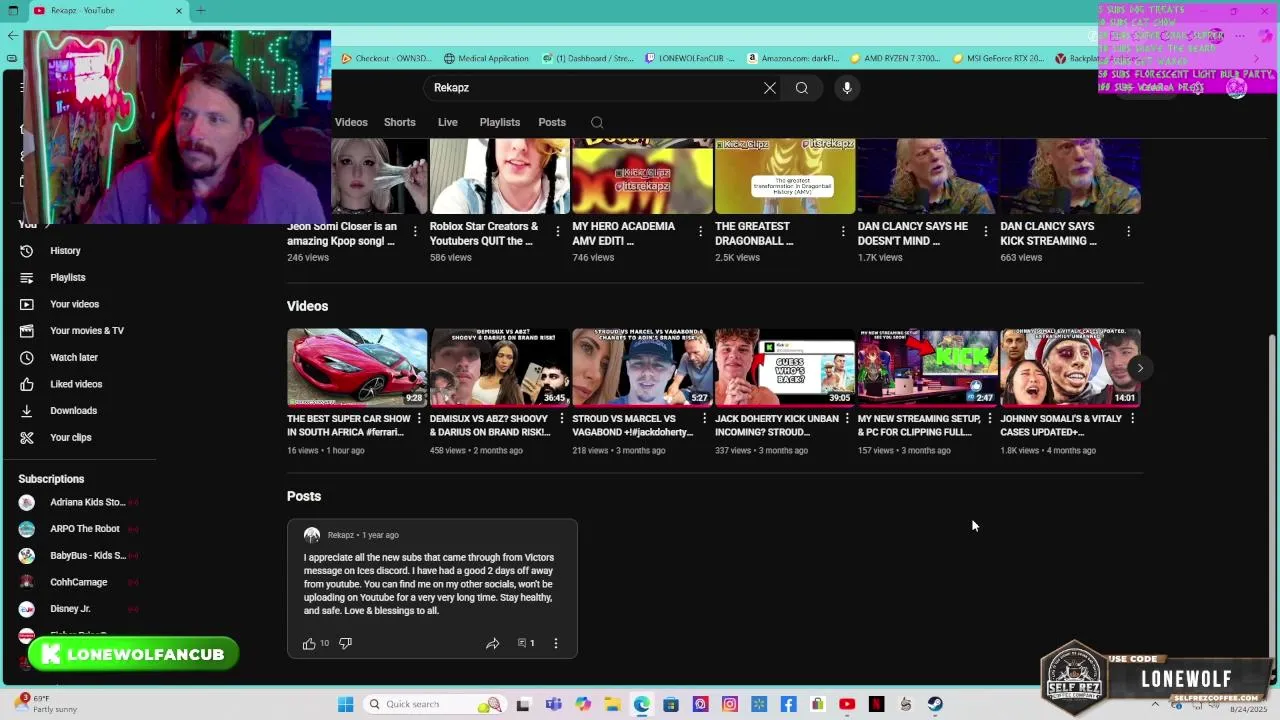Click the search magnifier button
Viewport: 1280px width, 720px height.
[802, 88]
